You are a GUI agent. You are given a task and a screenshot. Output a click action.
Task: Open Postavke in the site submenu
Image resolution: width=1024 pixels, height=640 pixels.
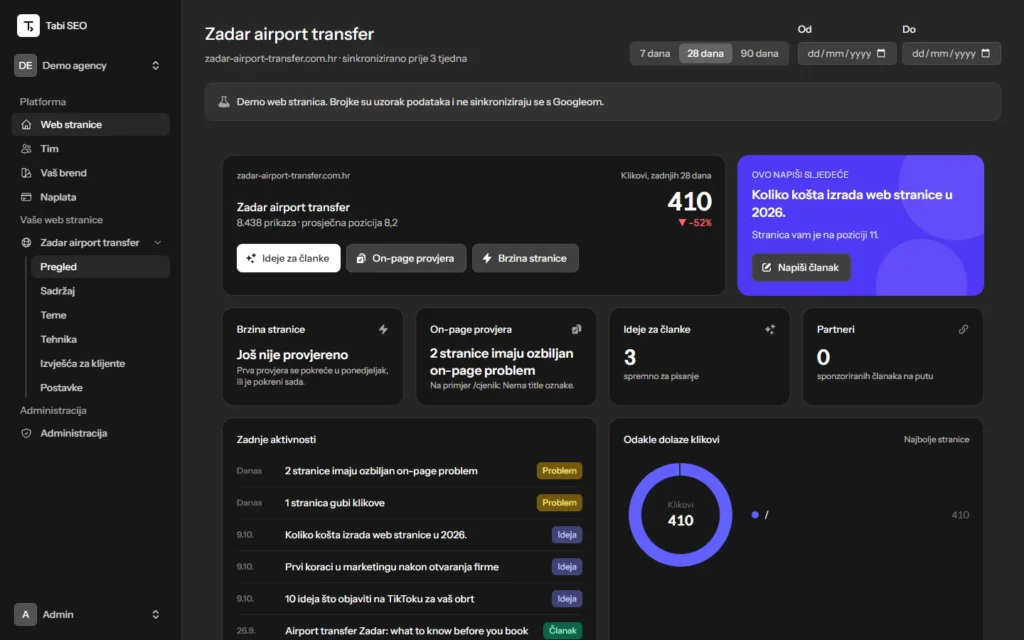coord(101,387)
